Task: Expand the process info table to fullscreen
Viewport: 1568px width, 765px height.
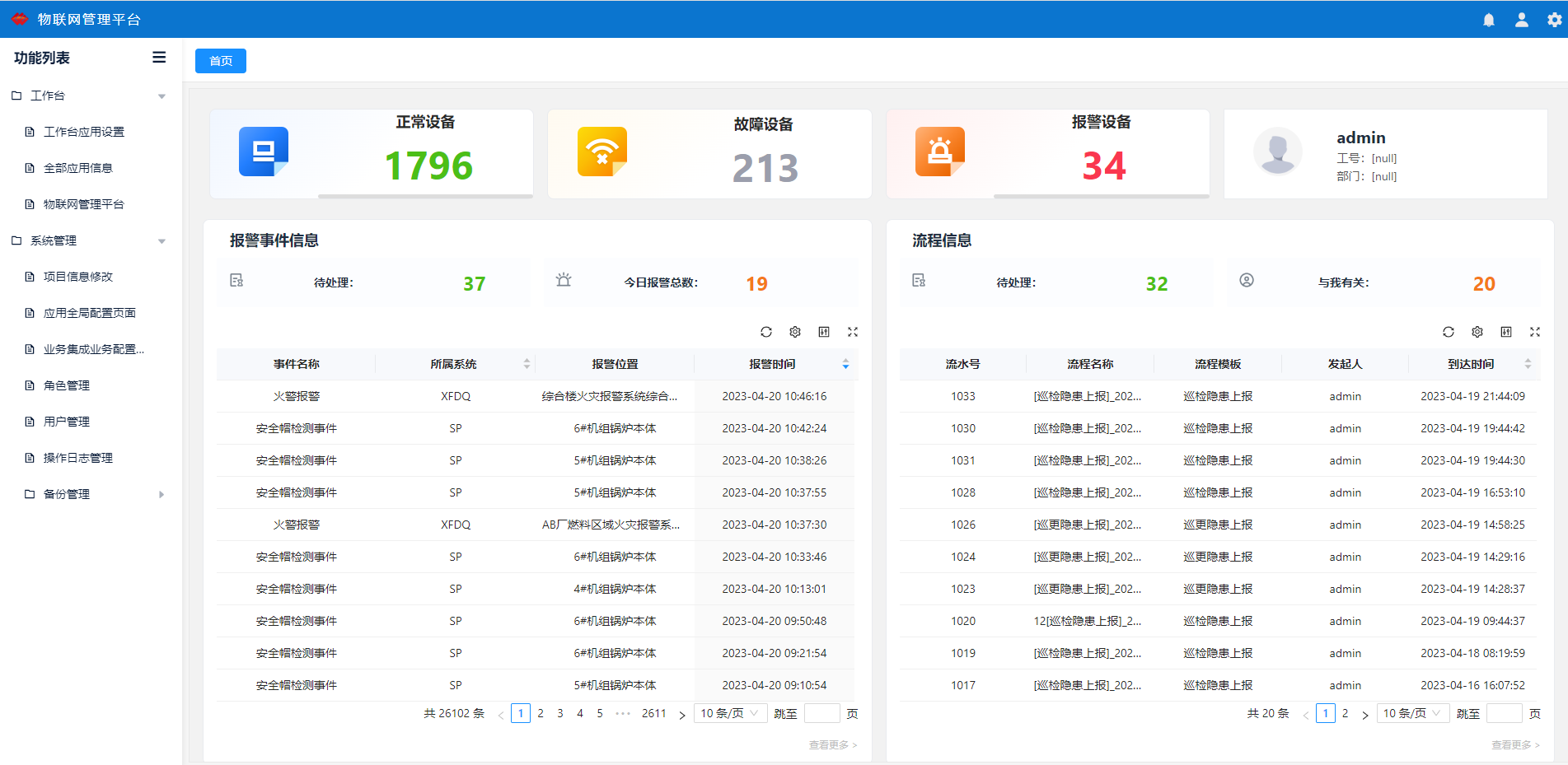Action: coord(1534,332)
